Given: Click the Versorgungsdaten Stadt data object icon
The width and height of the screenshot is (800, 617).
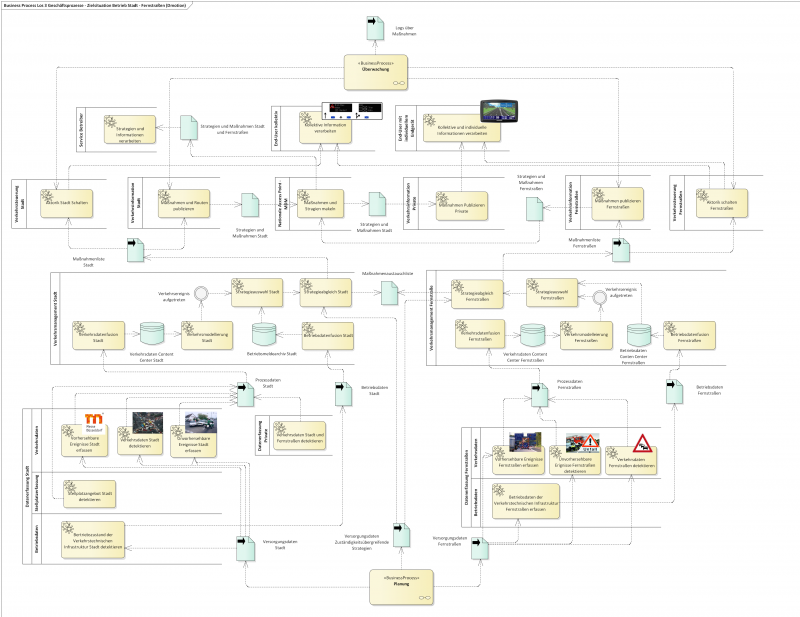Looking at the screenshot, I should click(x=244, y=546).
